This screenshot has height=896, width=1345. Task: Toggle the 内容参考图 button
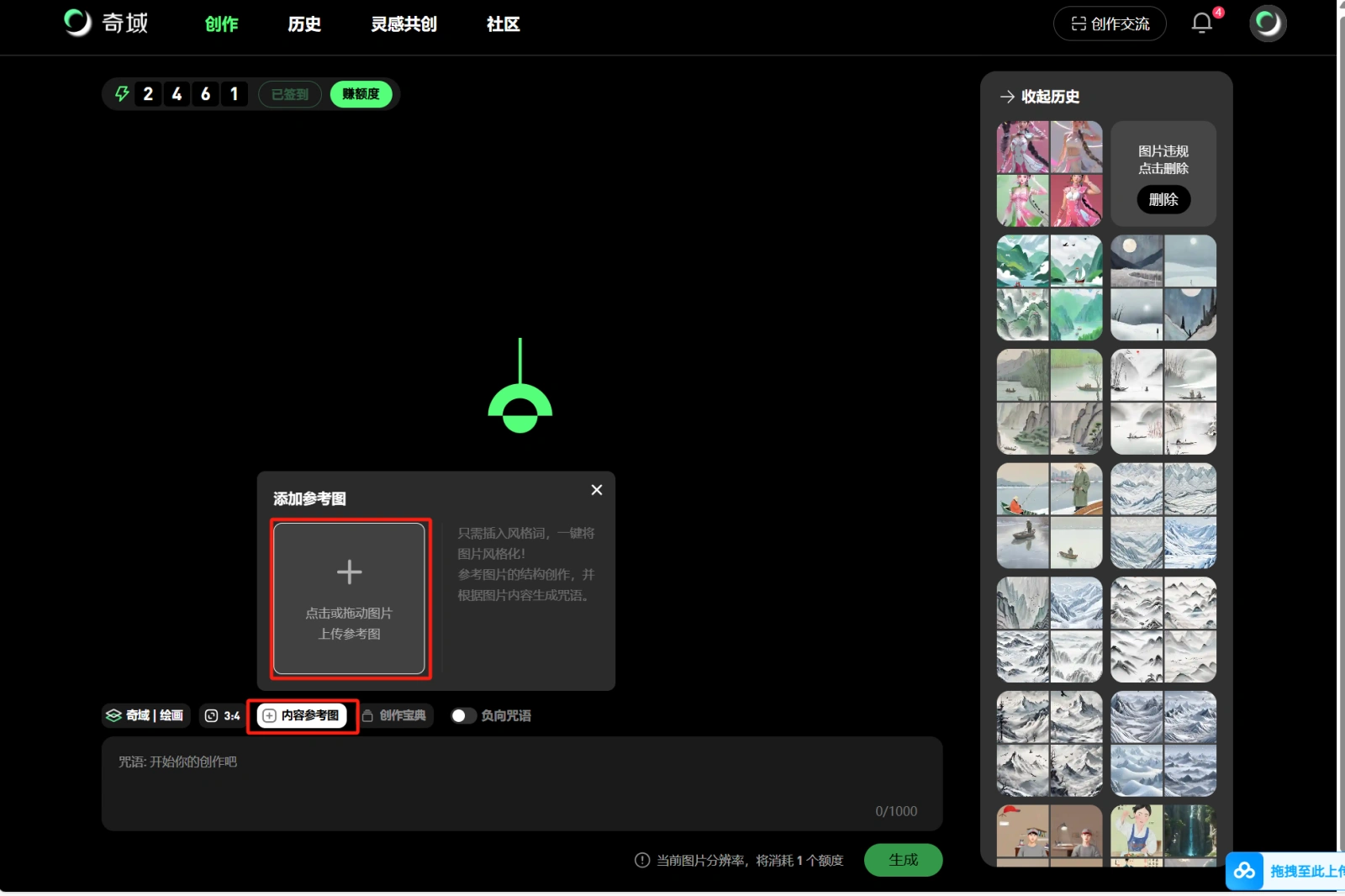pos(302,716)
